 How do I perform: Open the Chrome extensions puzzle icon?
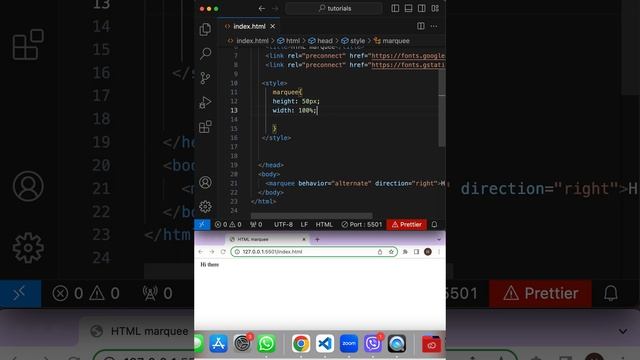[x=405, y=252]
